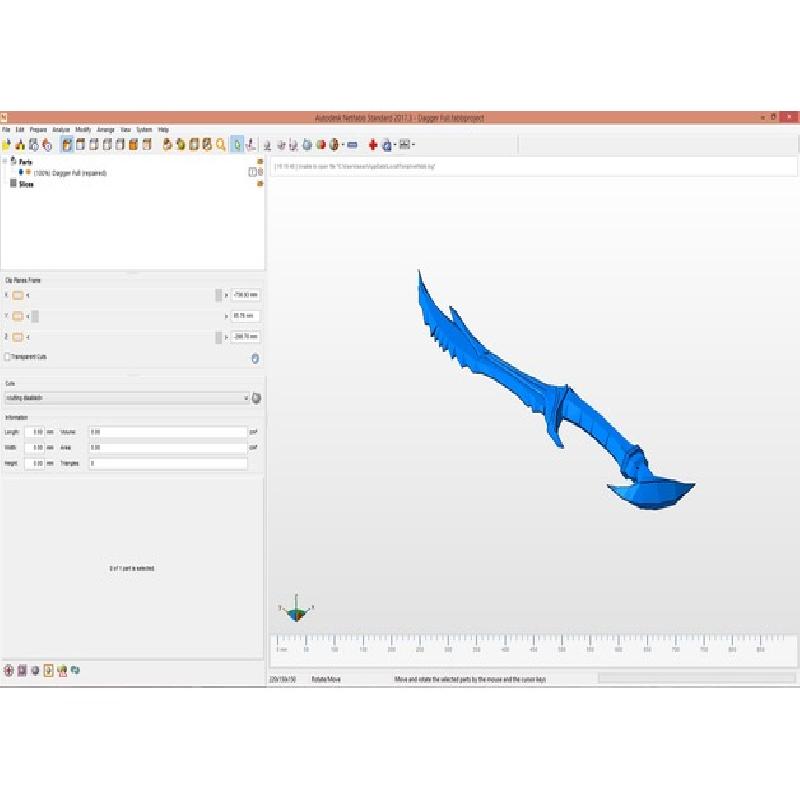Click the blue mouse icon beside Transparent Cuts
Screen dimensions: 800x800
[x=255, y=359]
